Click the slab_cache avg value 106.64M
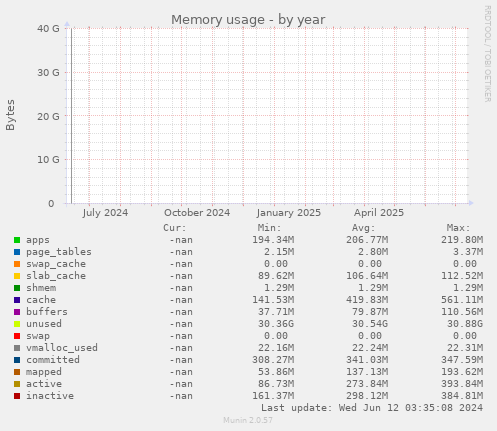The image size is (497, 431). tap(367, 276)
